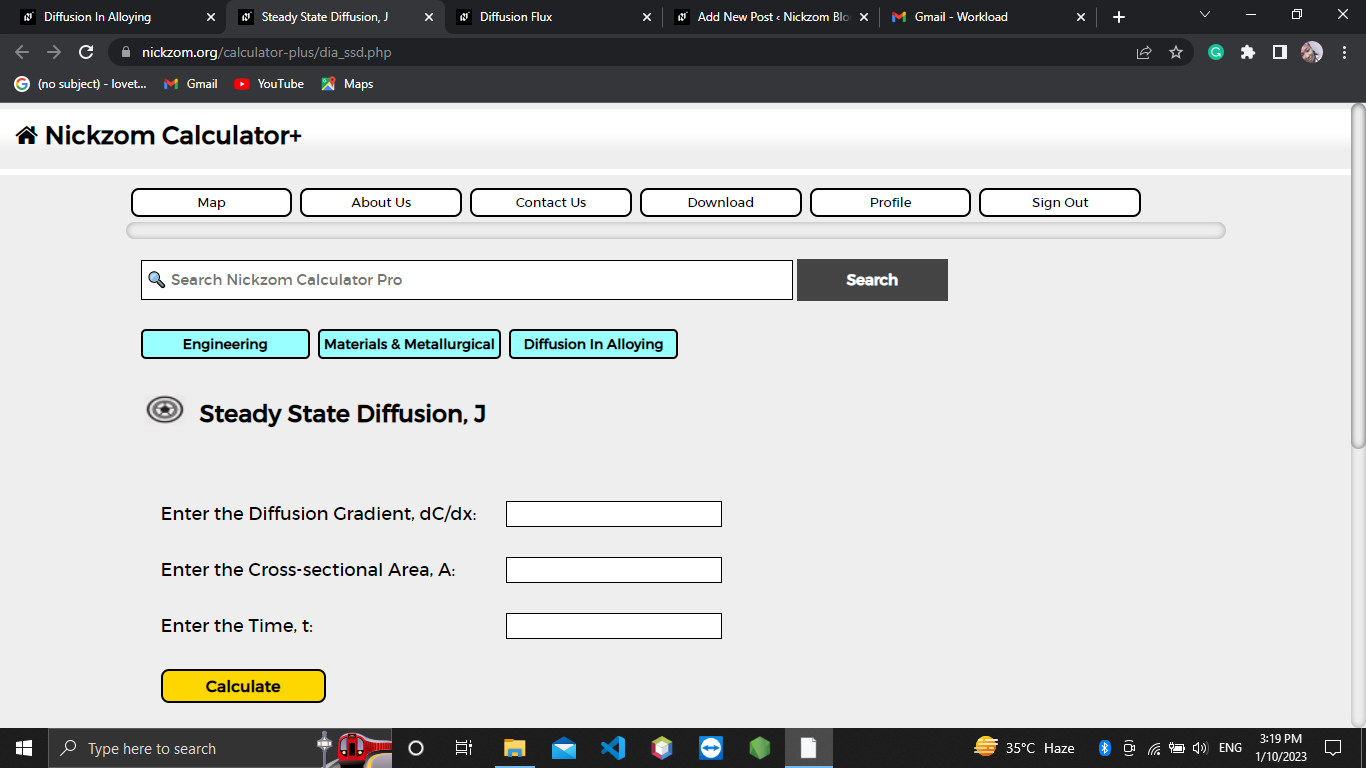The height and width of the screenshot is (768, 1366).
Task: Click the Sign Out button
Action: (x=1060, y=202)
